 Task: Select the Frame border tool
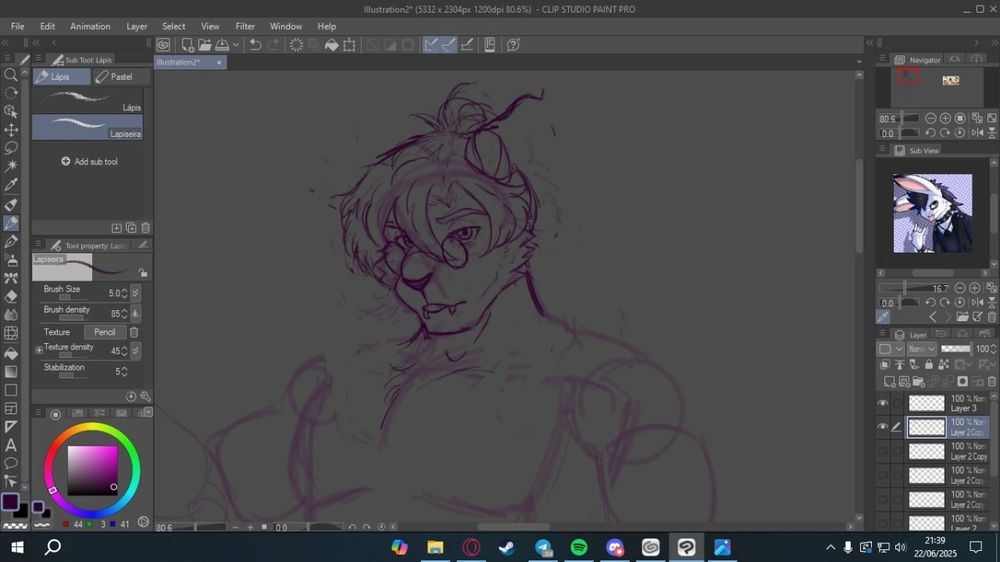[11, 408]
